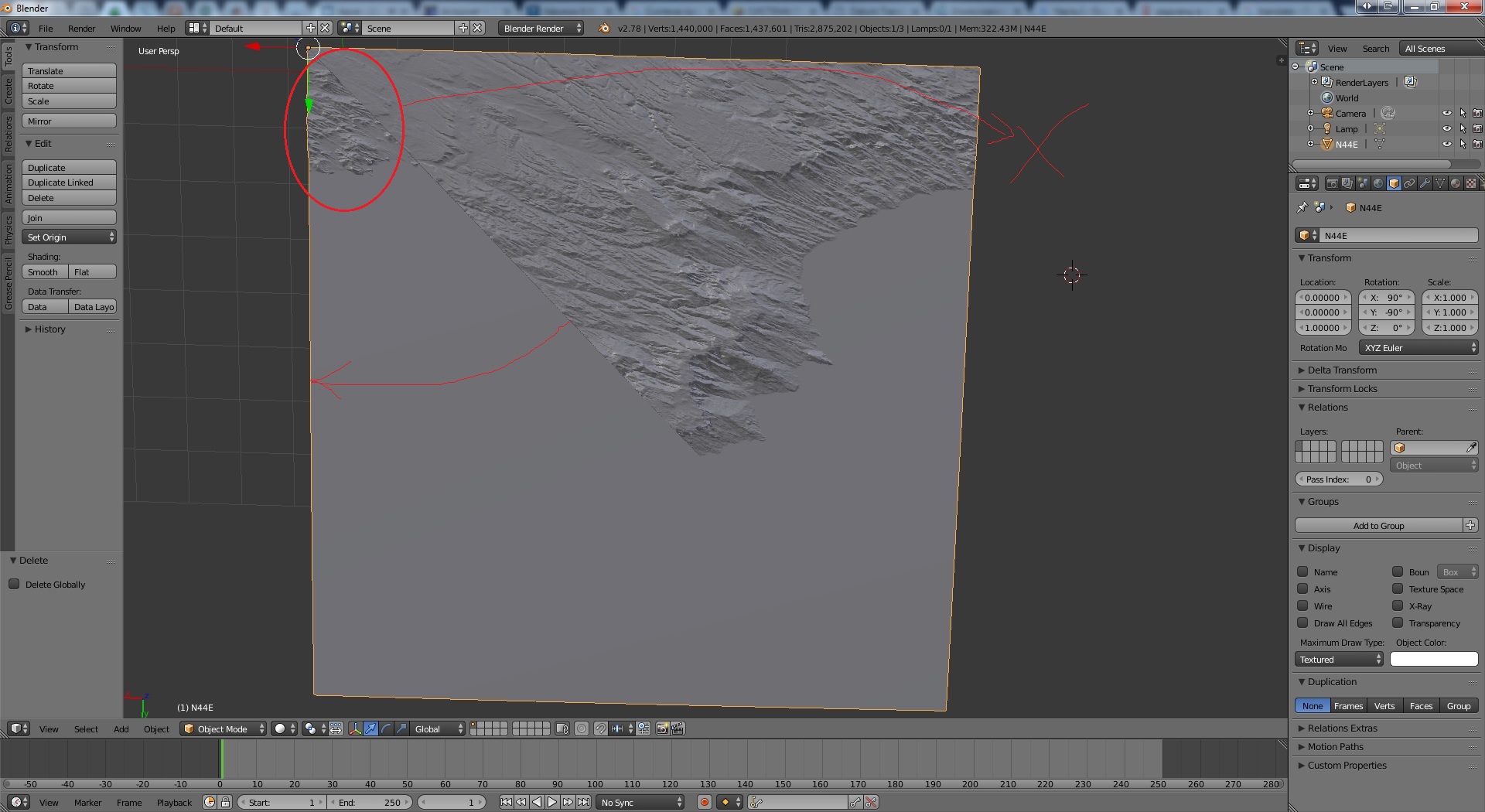Screen dimensions: 1485x812
Task: Toggle the 3D manipulator widget icon
Action: coord(355,728)
